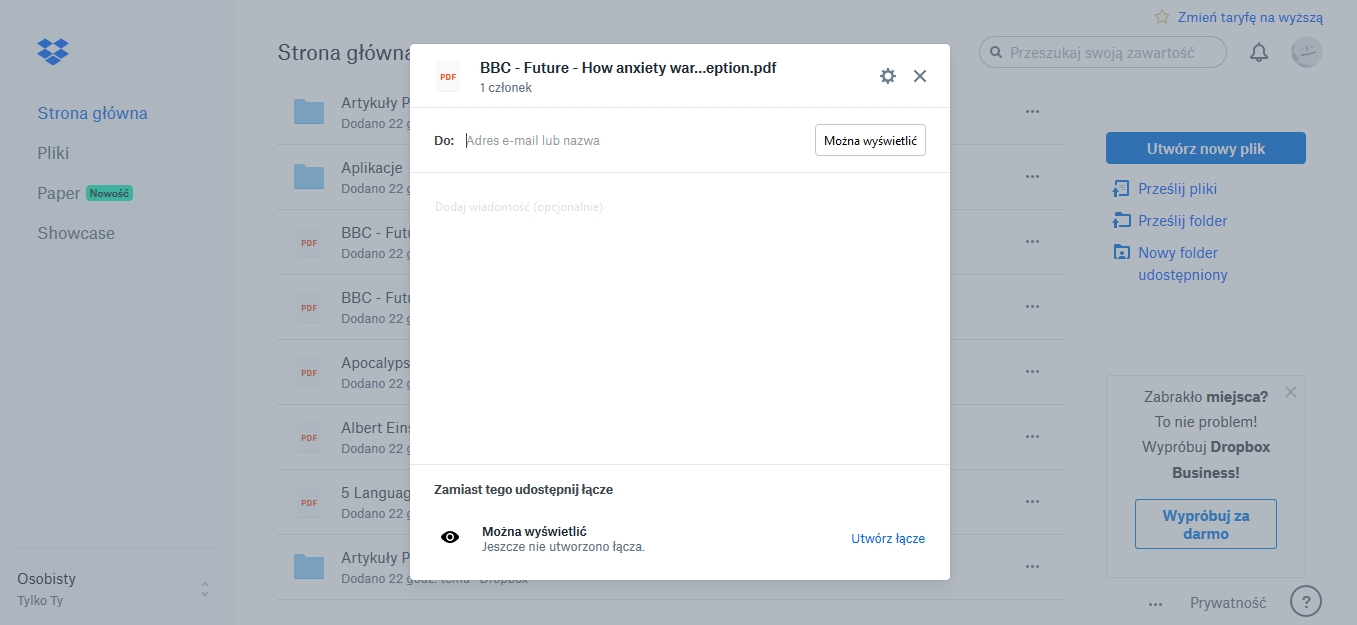The width and height of the screenshot is (1357, 625).
Task: Click the Prześlij folder icon
Action: pyautogui.click(x=1121, y=221)
